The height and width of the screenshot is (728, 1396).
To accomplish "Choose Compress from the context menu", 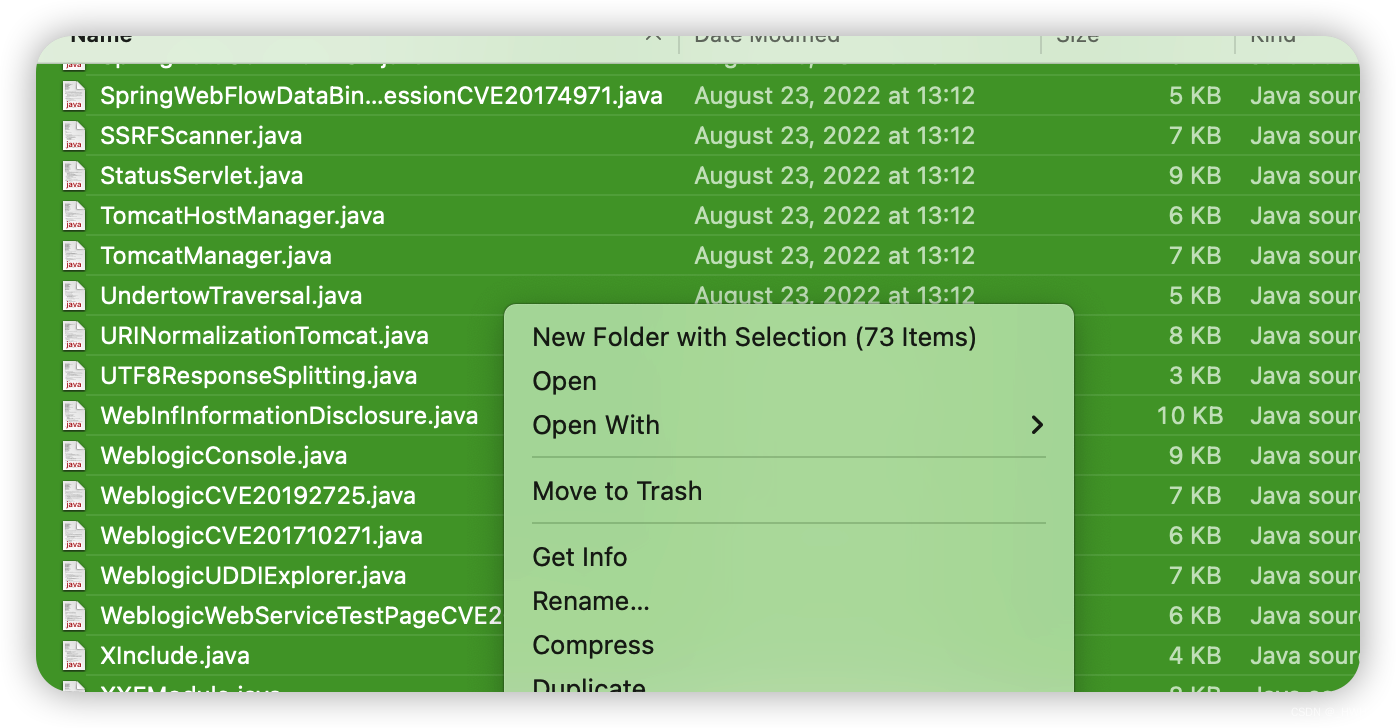I will tap(593, 645).
